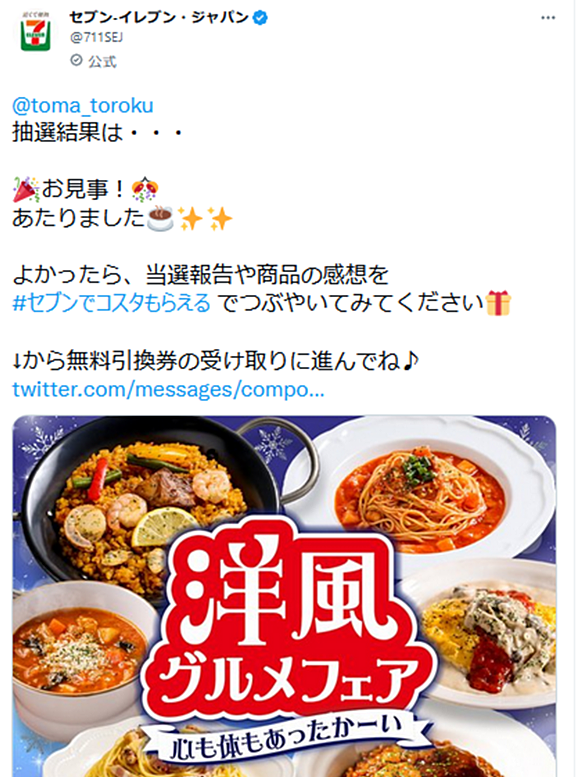This screenshot has height=777, width=586.
Task: Open the 洋風グルメフェア promotional image
Action: [284, 596]
